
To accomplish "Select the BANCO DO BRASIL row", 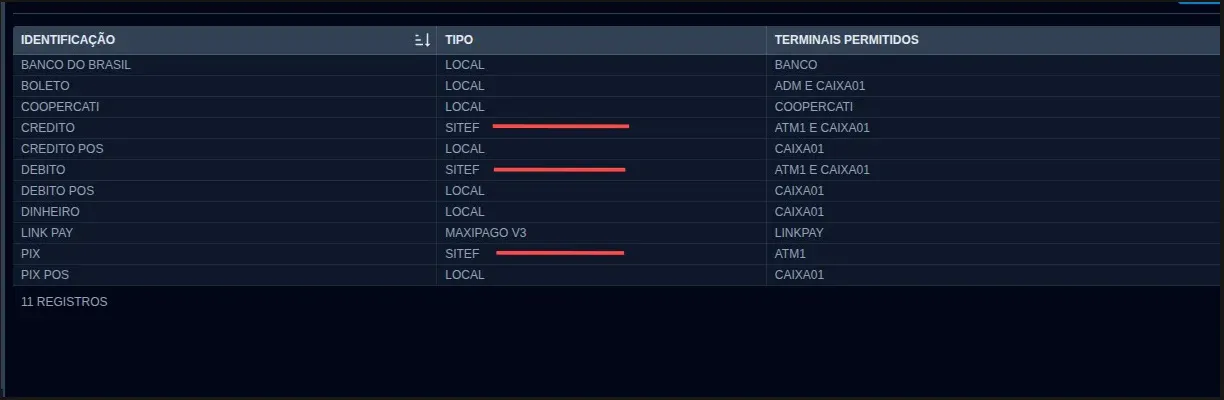I will tap(76, 65).
